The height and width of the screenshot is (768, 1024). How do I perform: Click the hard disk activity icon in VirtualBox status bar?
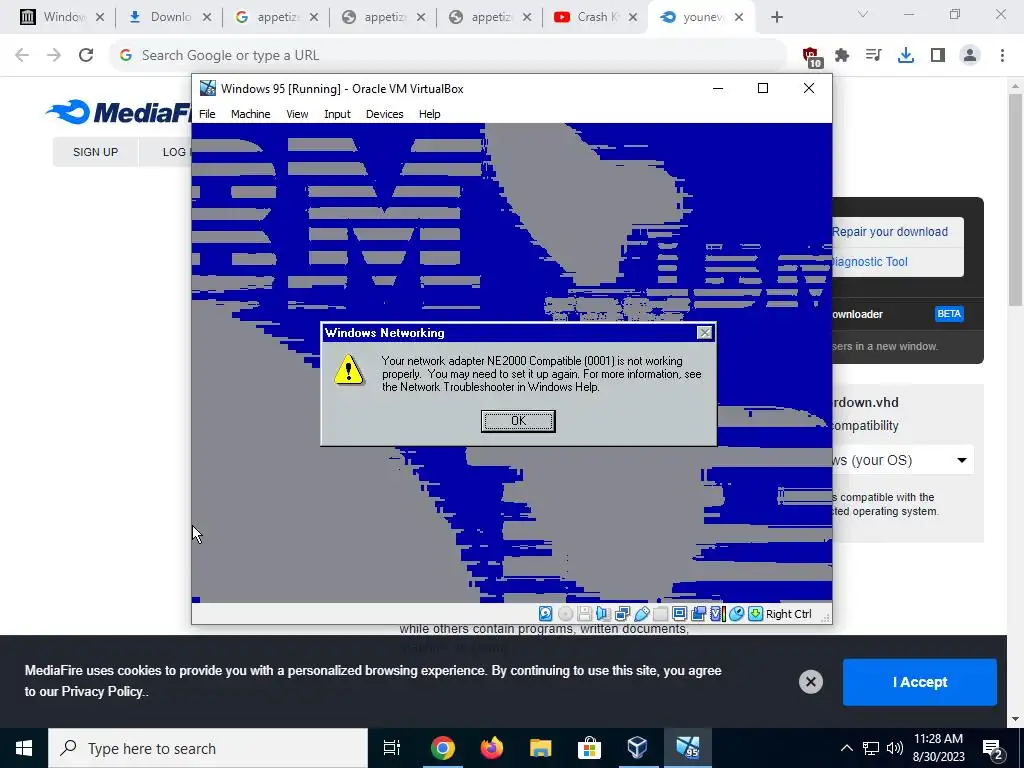[x=545, y=614]
